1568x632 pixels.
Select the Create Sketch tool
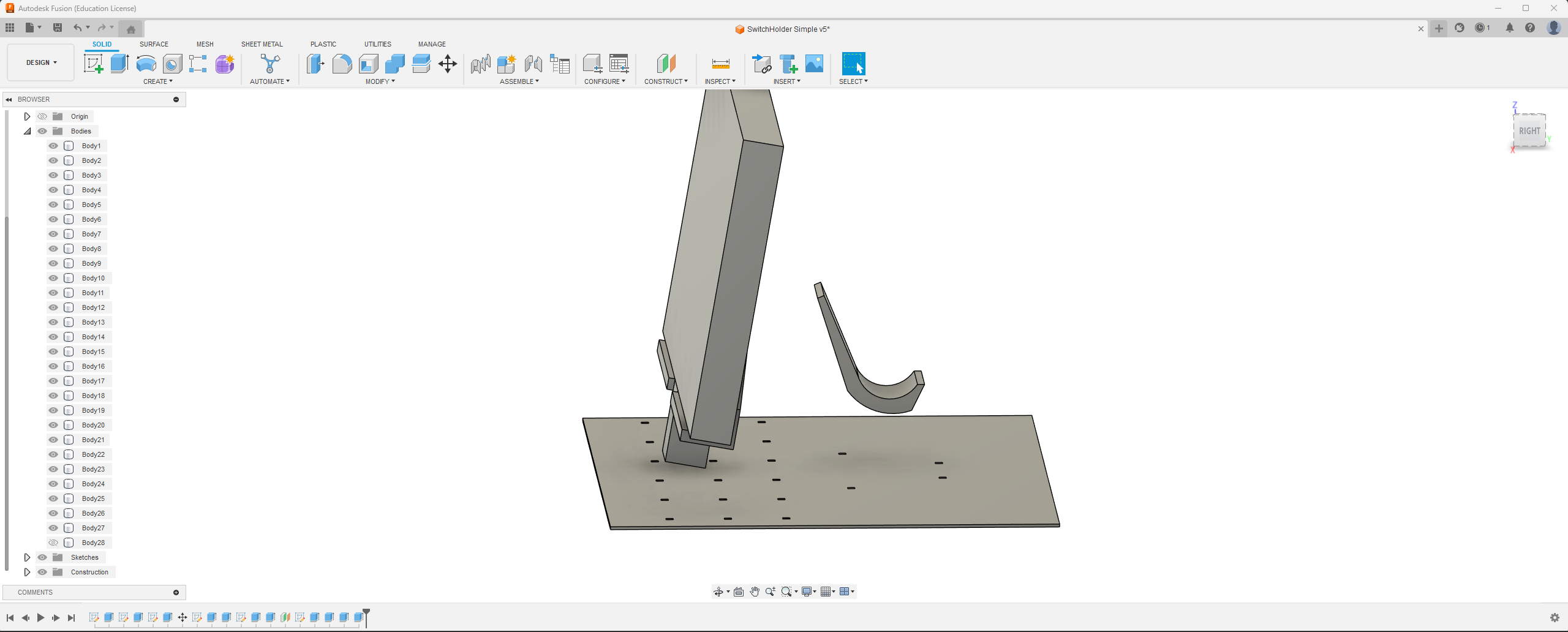[x=93, y=64]
